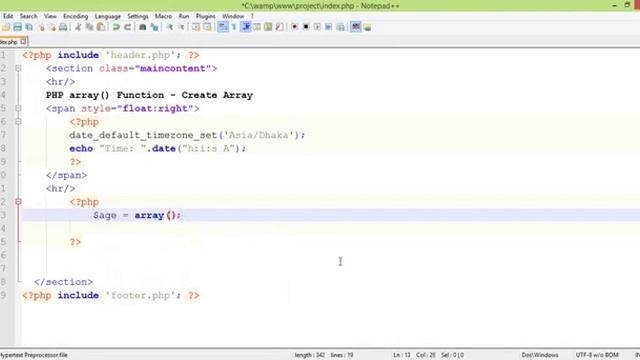
Task: Open the Plugins menu
Action: tap(206, 16)
